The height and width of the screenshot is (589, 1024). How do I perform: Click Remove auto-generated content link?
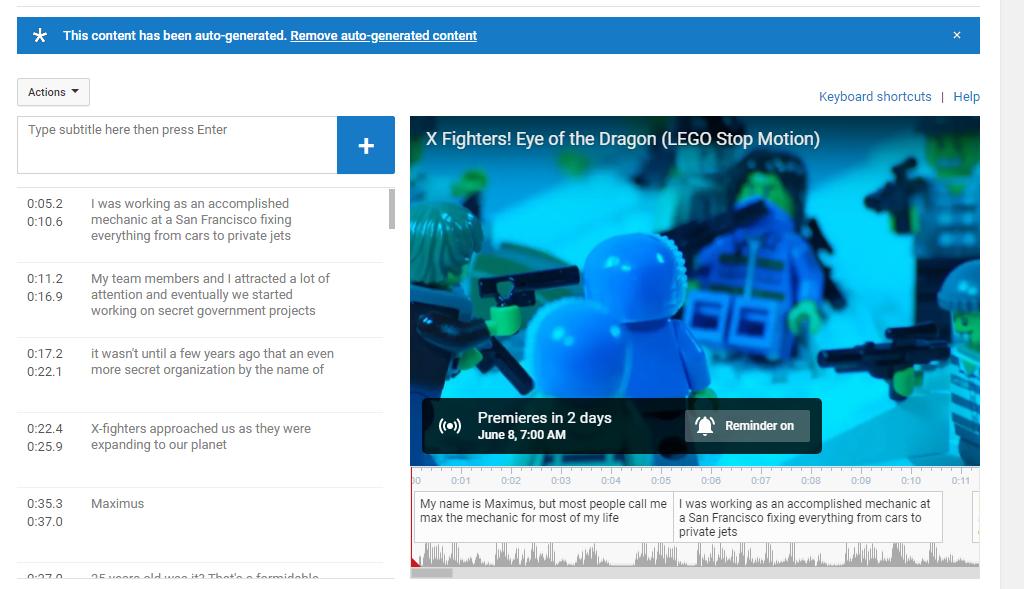coord(383,35)
